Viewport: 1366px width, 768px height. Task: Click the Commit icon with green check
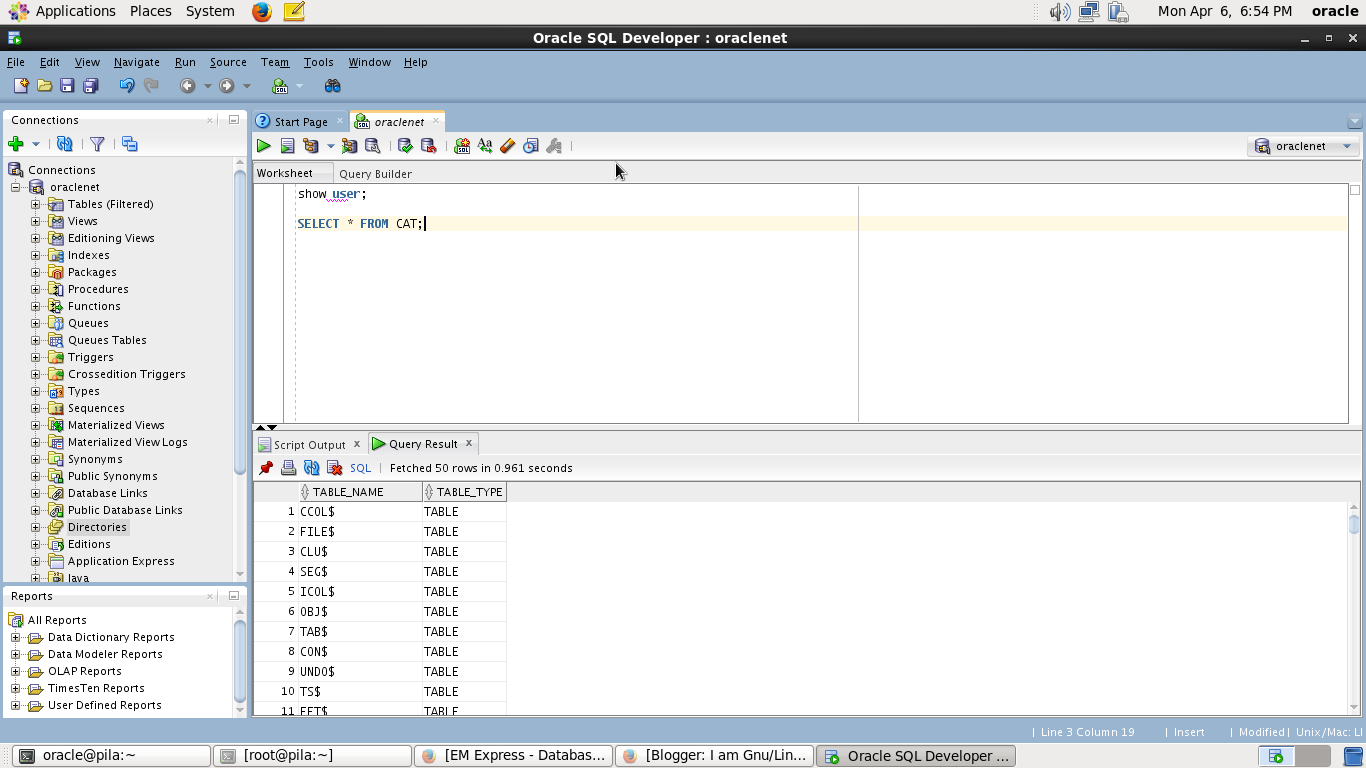[405, 146]
